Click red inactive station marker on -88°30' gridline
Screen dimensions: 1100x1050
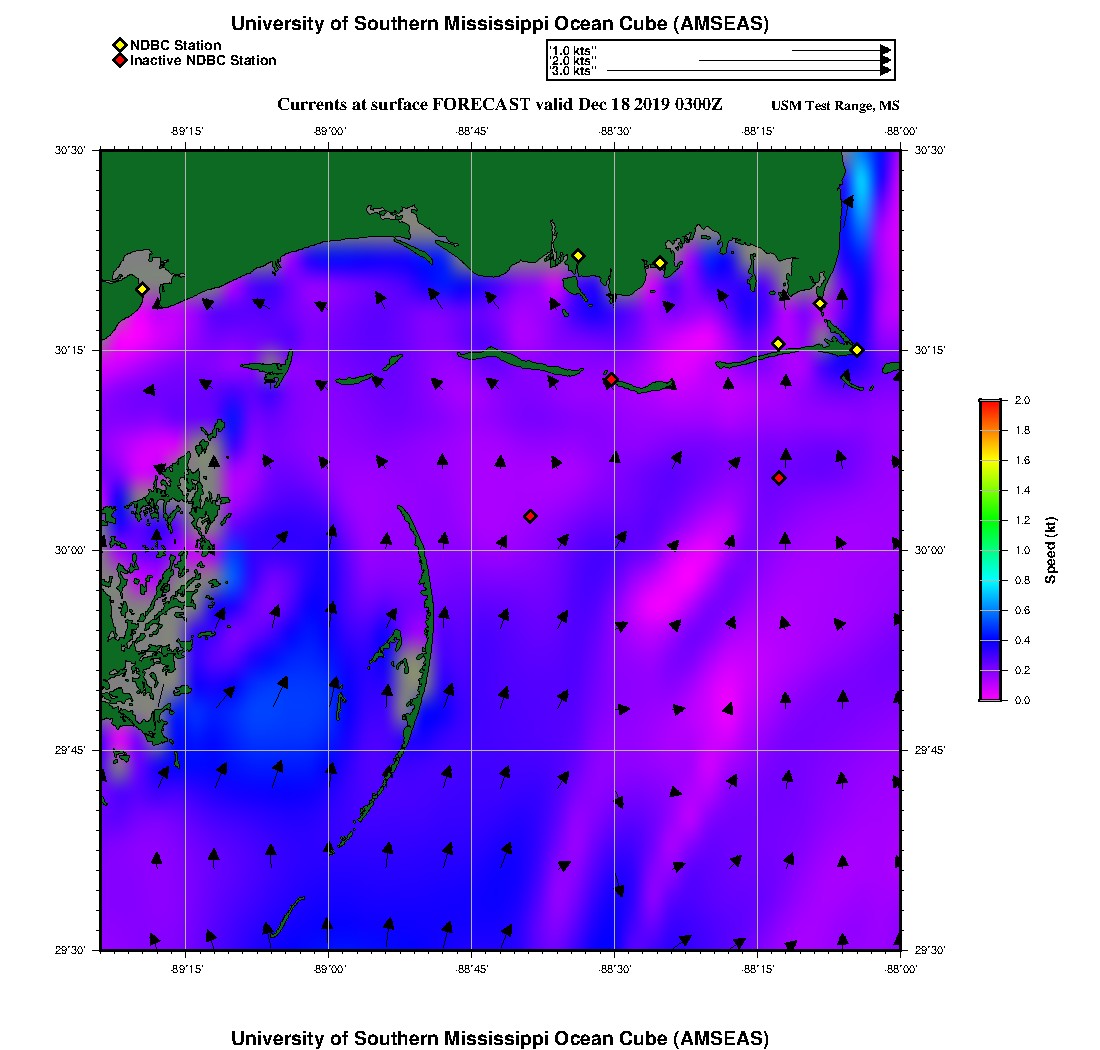[x=611, y=379]
